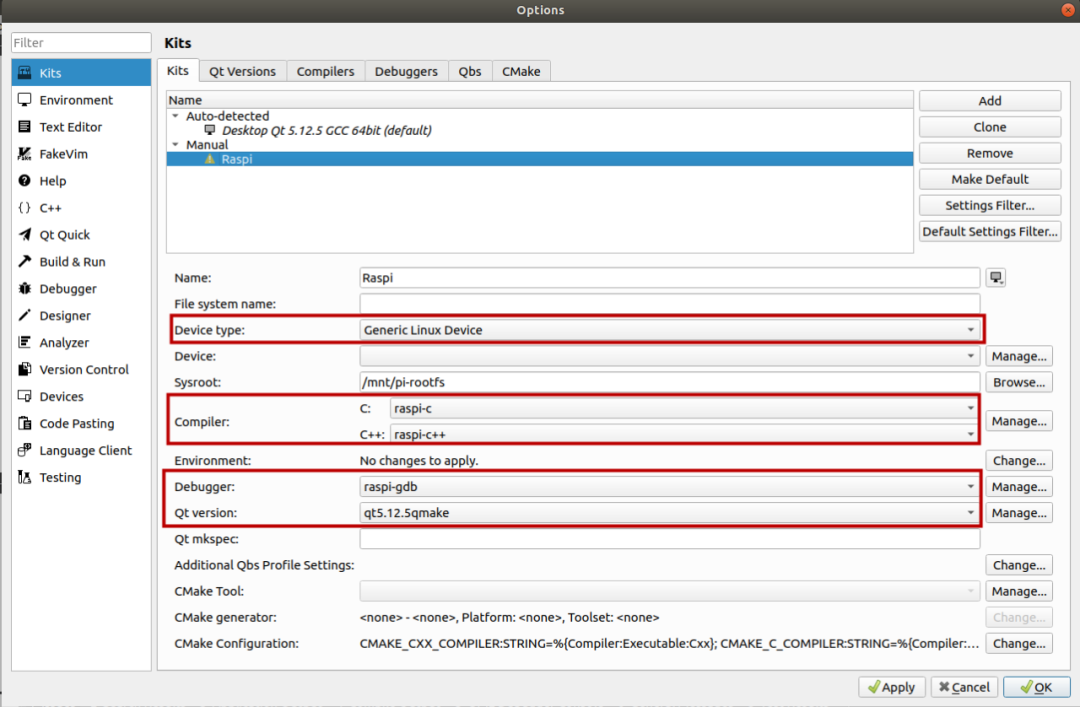Open C++ compiler dropdown raspi-c++
This screenshot has width=1080, height=707.
[685, 434]
